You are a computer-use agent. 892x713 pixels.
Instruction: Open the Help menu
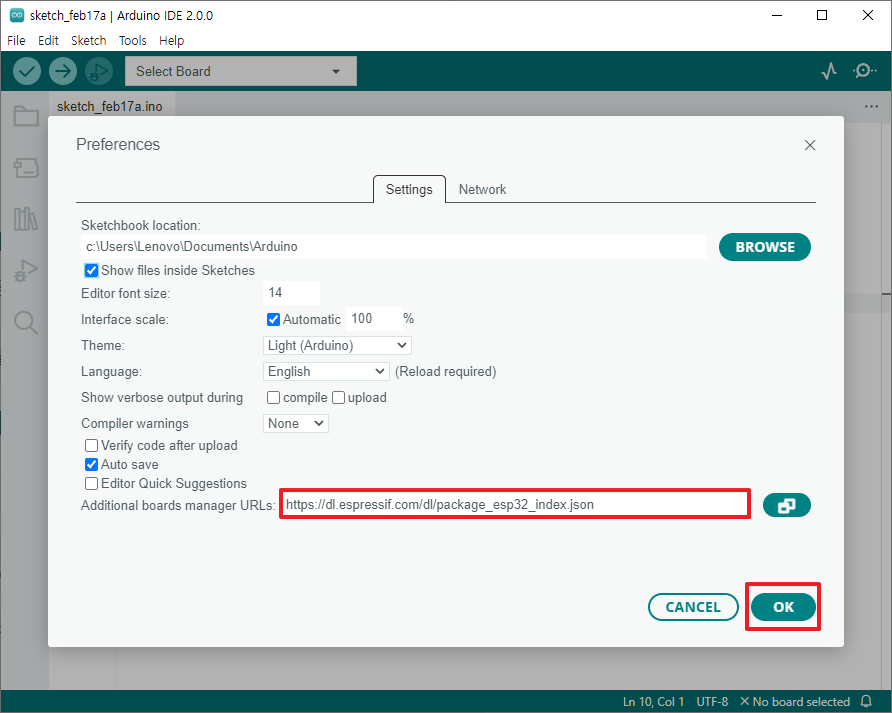coord(171,40)
